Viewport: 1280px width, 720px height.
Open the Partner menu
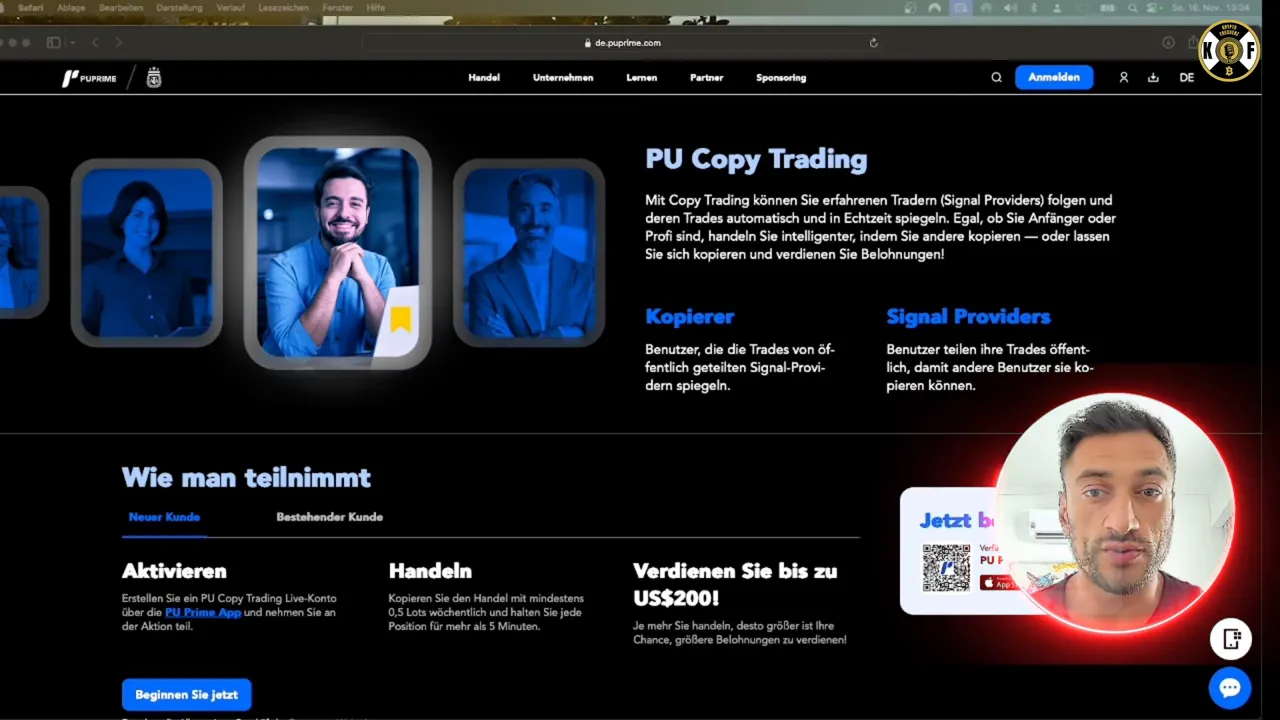click(706, 77)
